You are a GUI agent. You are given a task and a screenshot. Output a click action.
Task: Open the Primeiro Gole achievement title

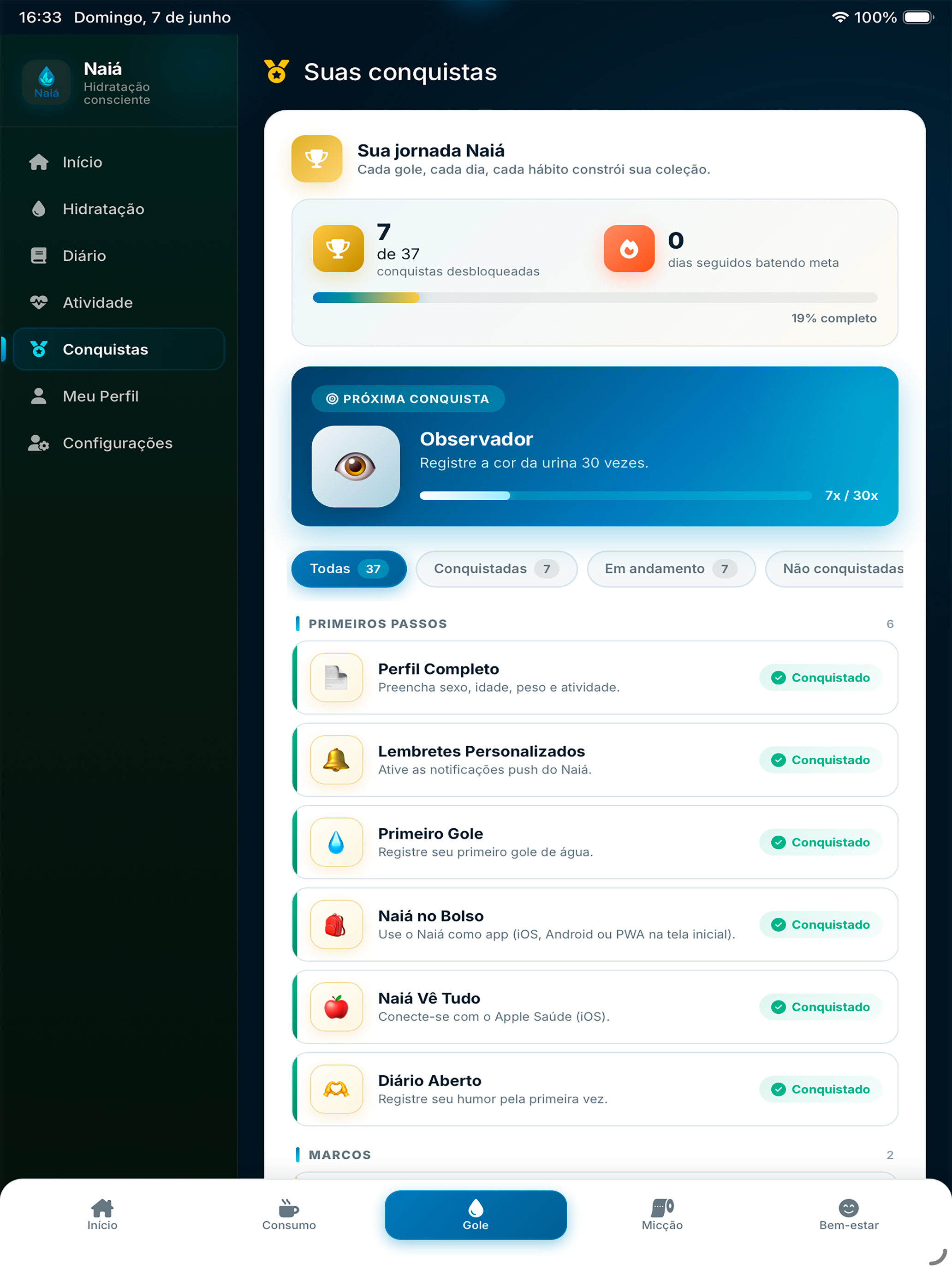pyautogui.click(x=430, y=833)
